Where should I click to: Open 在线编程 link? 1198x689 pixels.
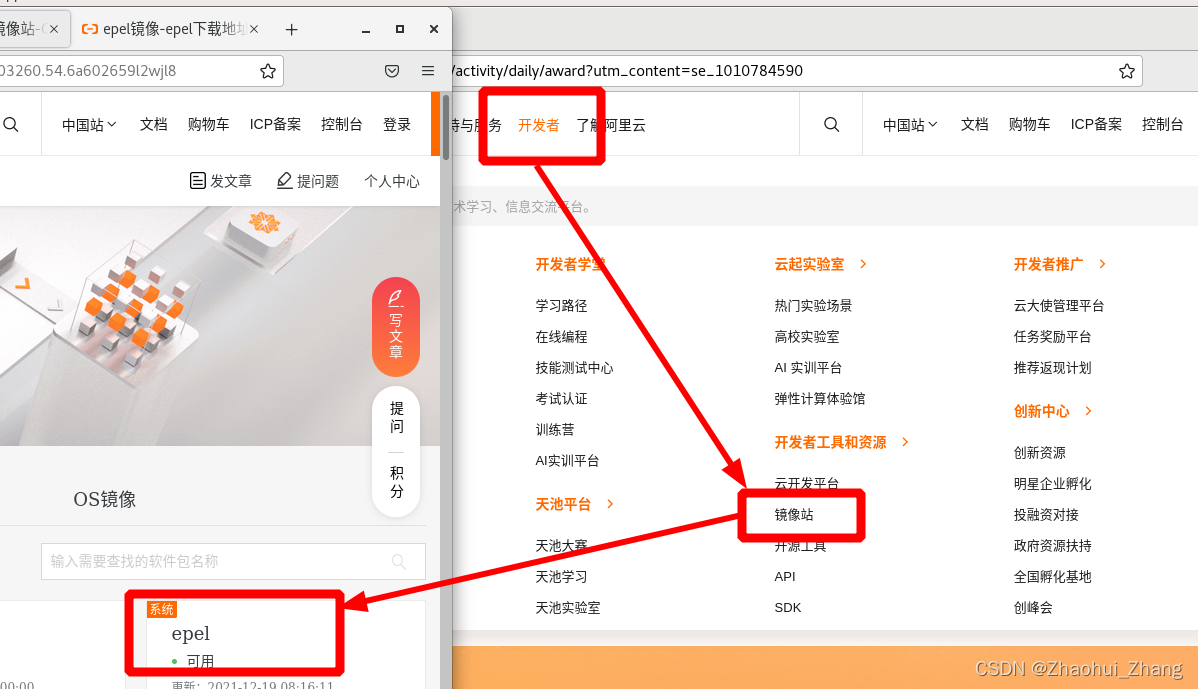click(562, 337)
